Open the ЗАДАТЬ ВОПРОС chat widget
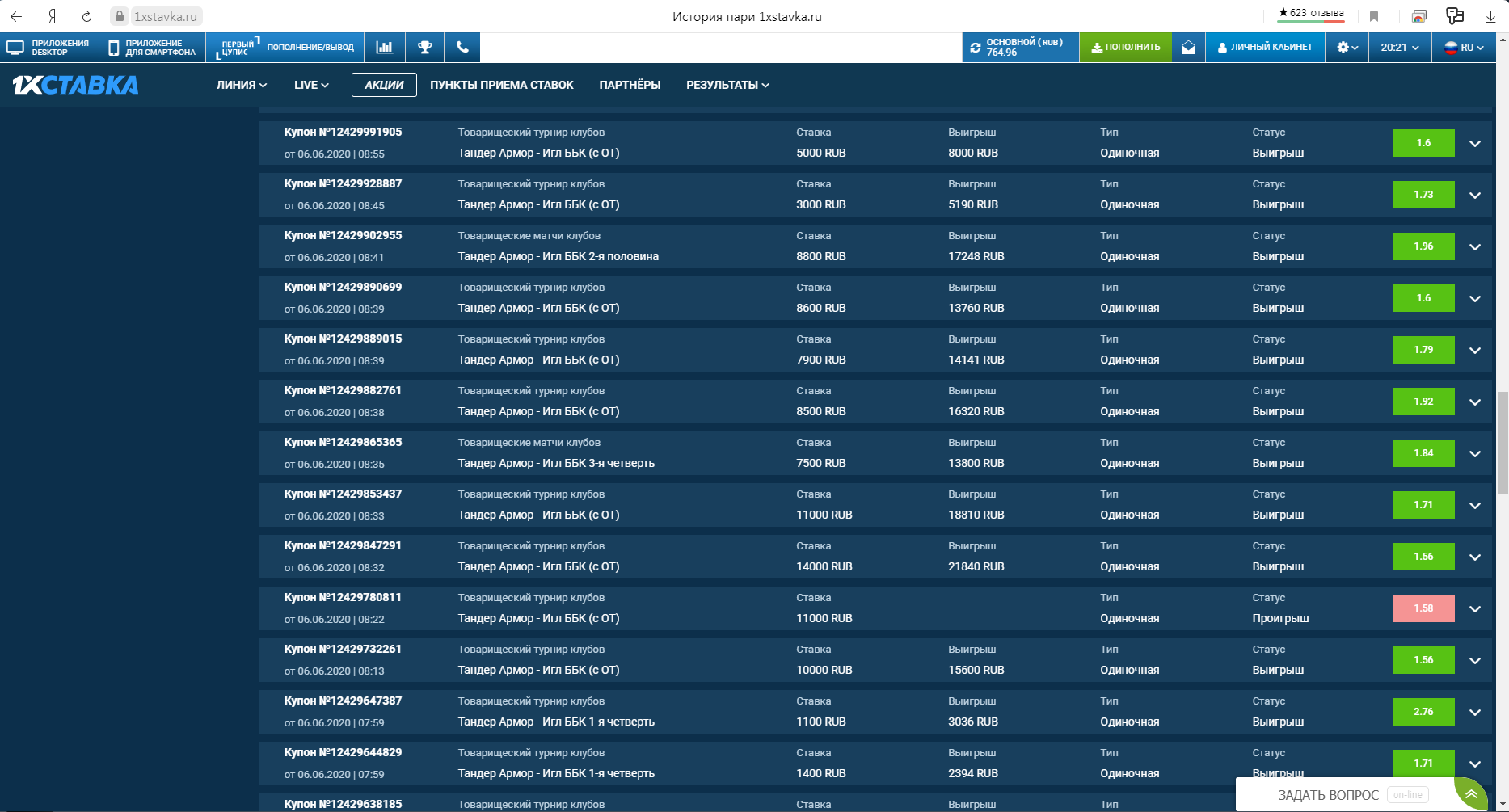1509x812 pixels. click(1328, 795)
